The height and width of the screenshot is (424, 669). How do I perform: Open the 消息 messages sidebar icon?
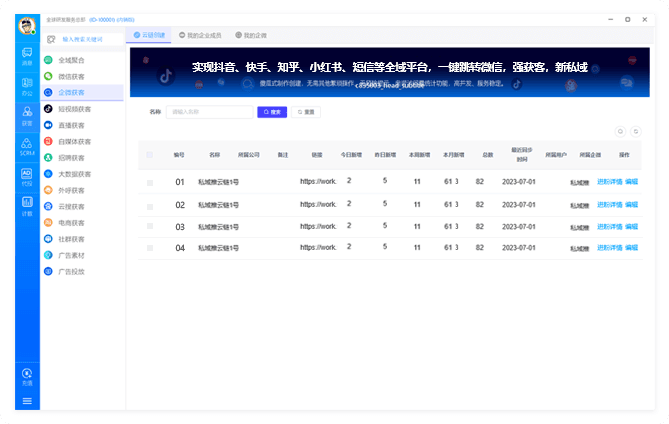(27, 57)
